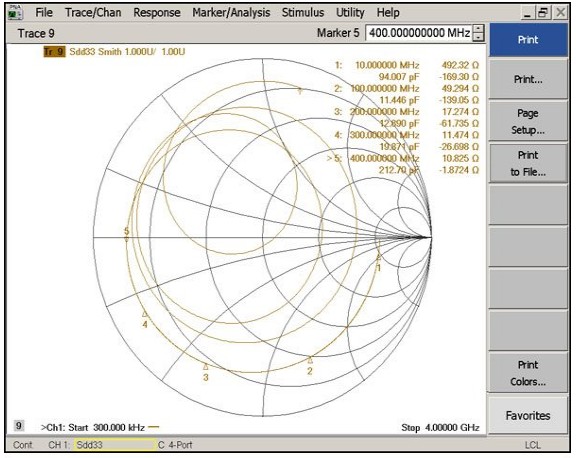Select marker 5 on Smith chart
The image size is (576, 458).
tap(126, 239)
